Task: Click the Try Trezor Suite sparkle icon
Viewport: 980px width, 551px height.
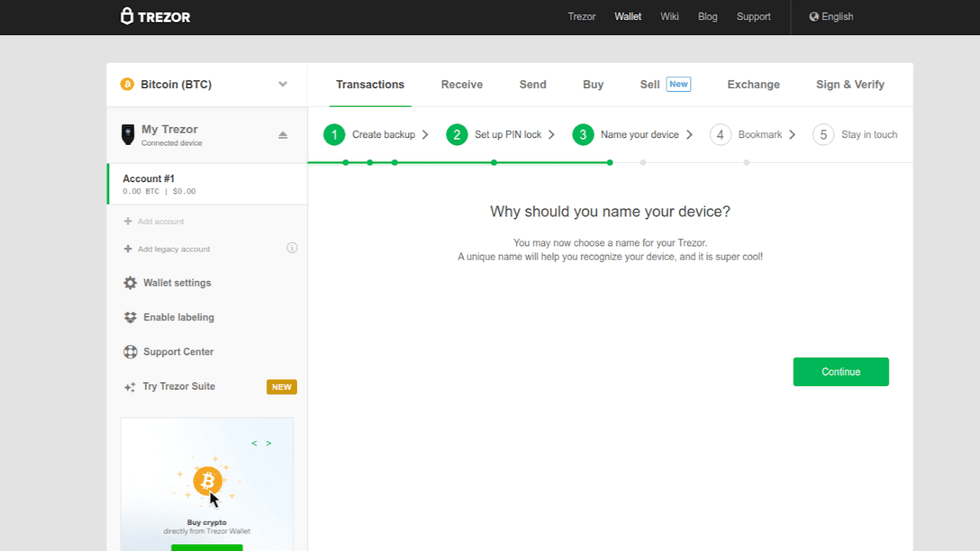Action: pos(130,387)
